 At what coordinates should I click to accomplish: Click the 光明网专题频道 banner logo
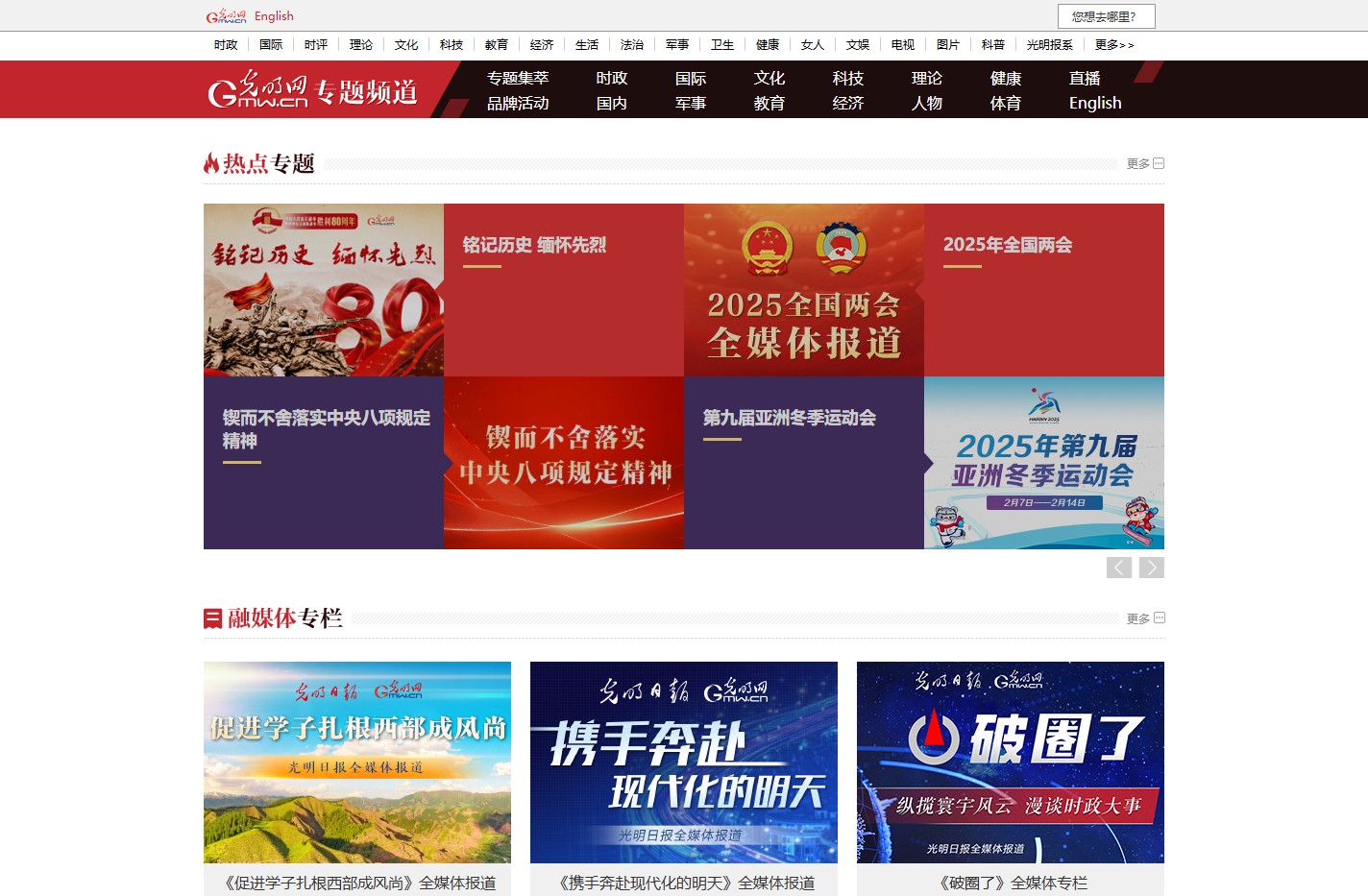[312, 89]
